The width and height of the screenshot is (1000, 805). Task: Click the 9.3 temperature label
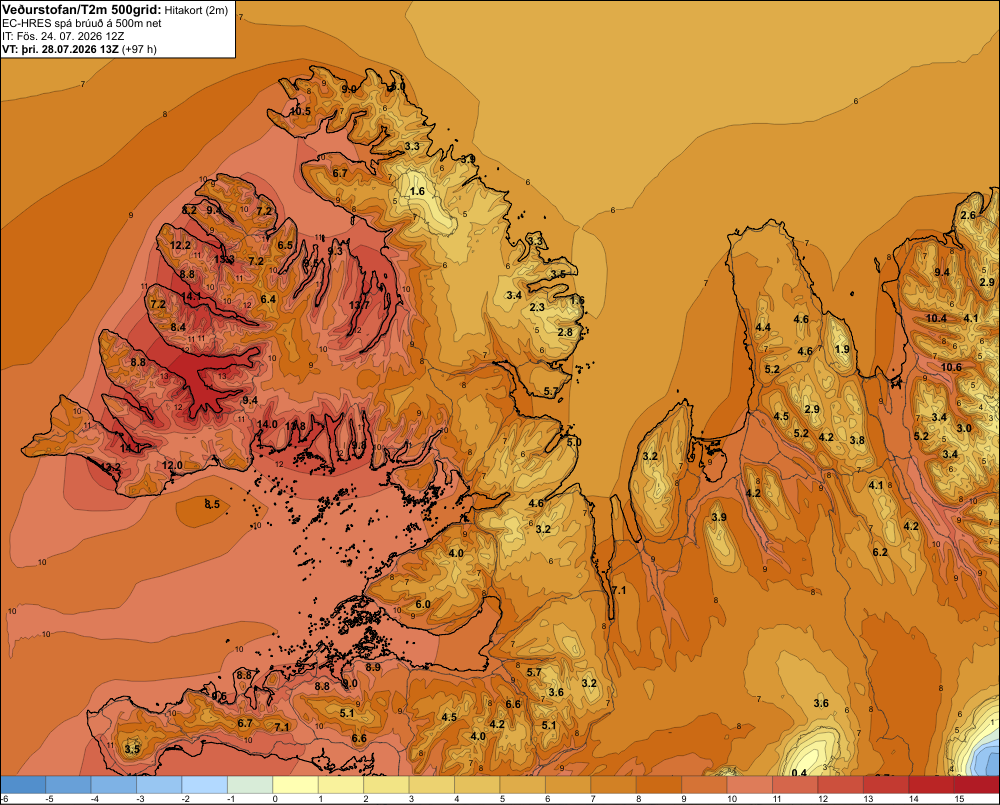tap(335, 251)
